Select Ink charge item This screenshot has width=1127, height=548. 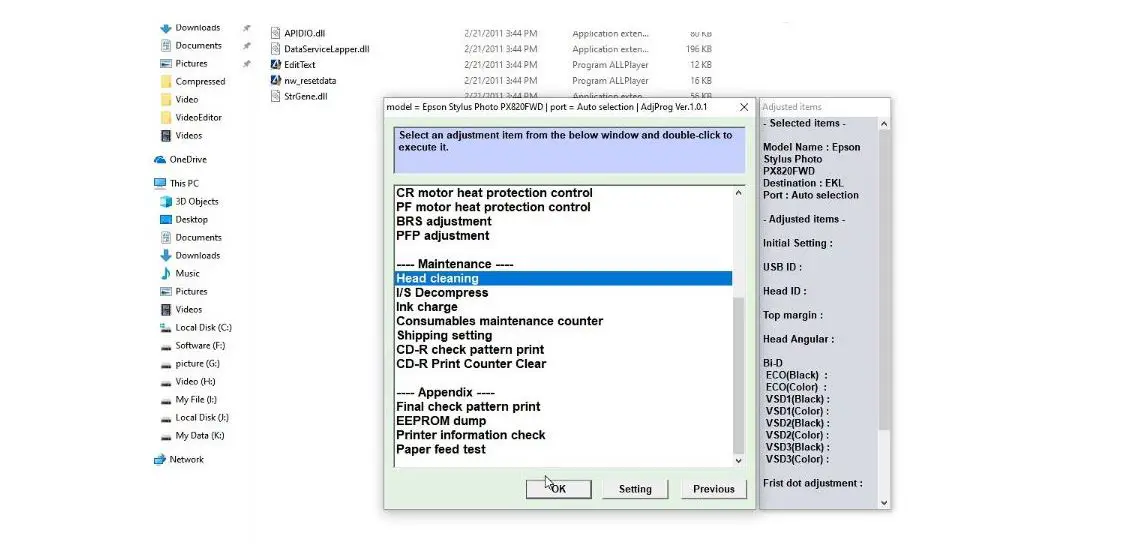pyautogui.click(x=427, y=307)
